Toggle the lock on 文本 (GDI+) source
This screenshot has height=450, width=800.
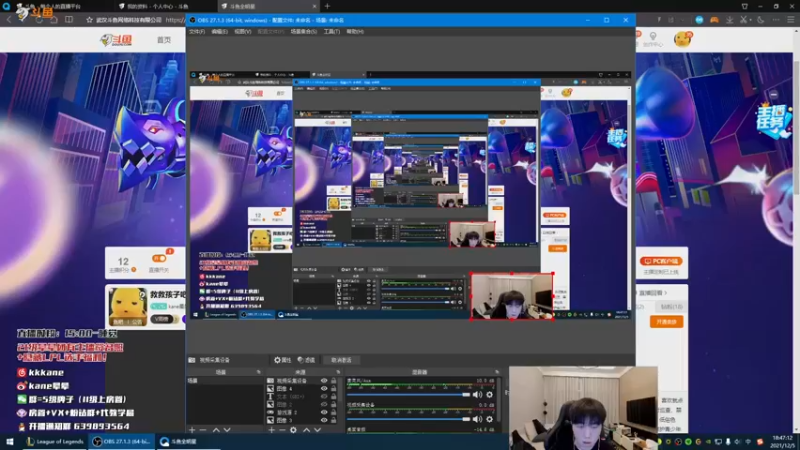pyautogui.click(x=334, y=396)
